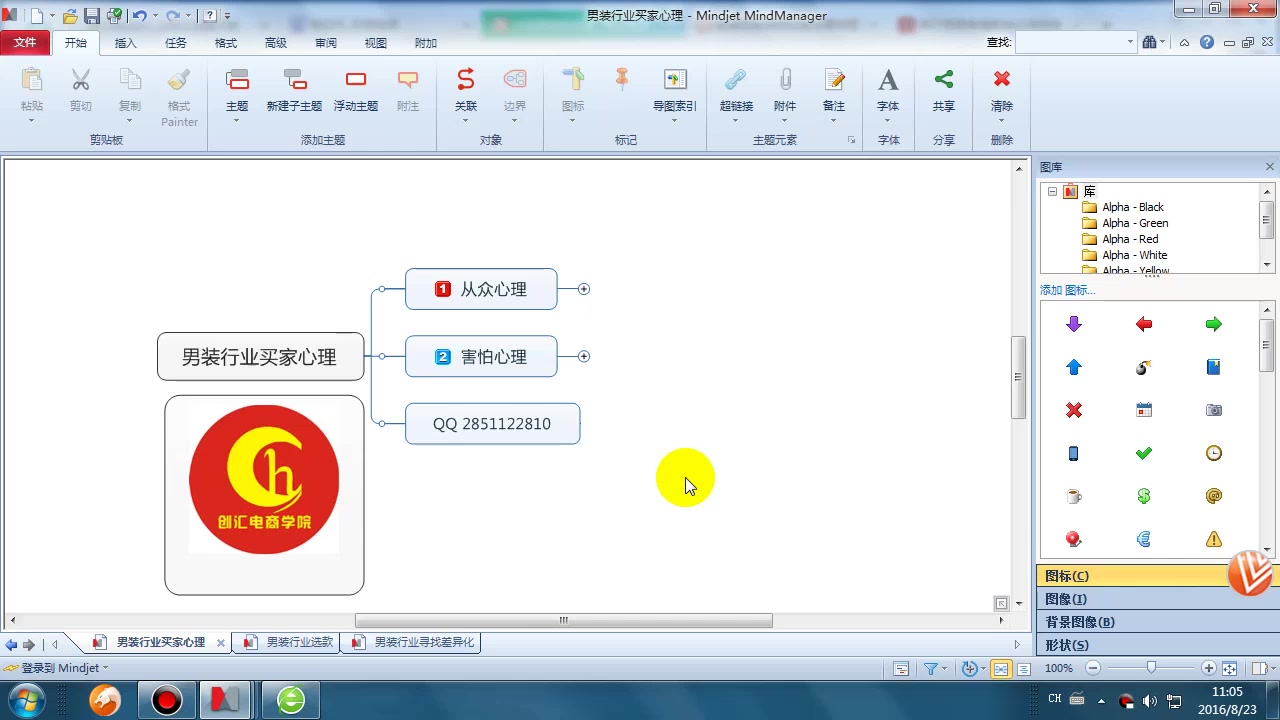Switch to the 任务 ribbon tab
The image size is (1280, 720).
pos(176,43)
